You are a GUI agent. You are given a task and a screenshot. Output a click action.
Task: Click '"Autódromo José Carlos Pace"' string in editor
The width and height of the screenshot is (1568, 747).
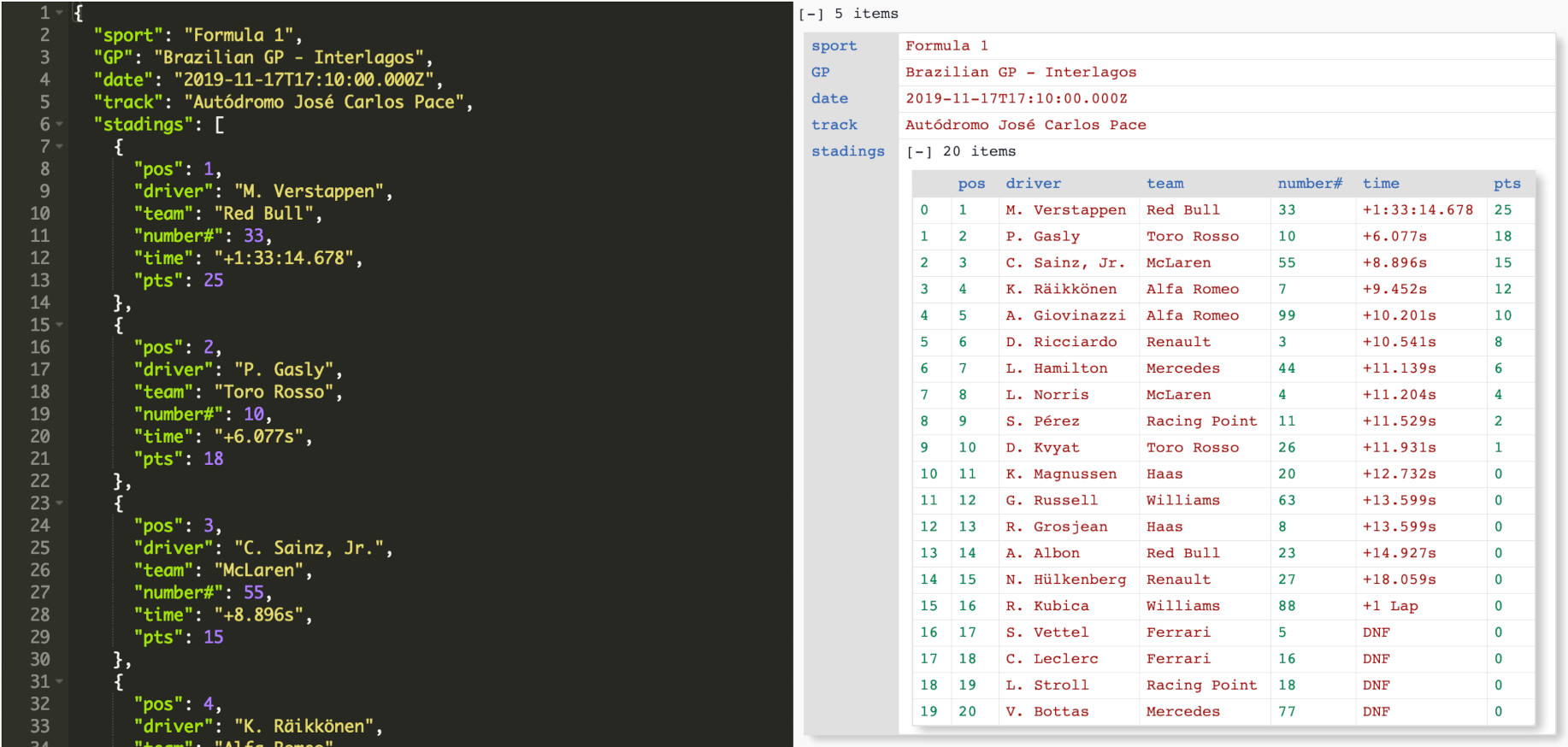coord(324,102)
